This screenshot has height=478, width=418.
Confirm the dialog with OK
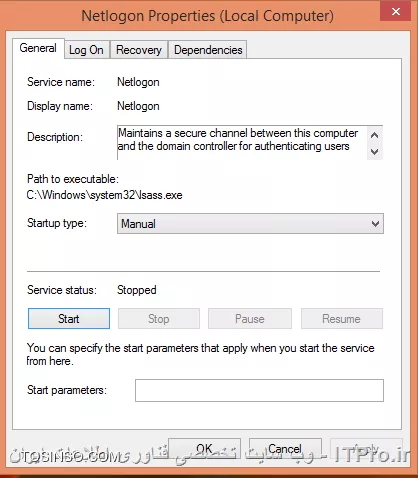click(204, 449)
